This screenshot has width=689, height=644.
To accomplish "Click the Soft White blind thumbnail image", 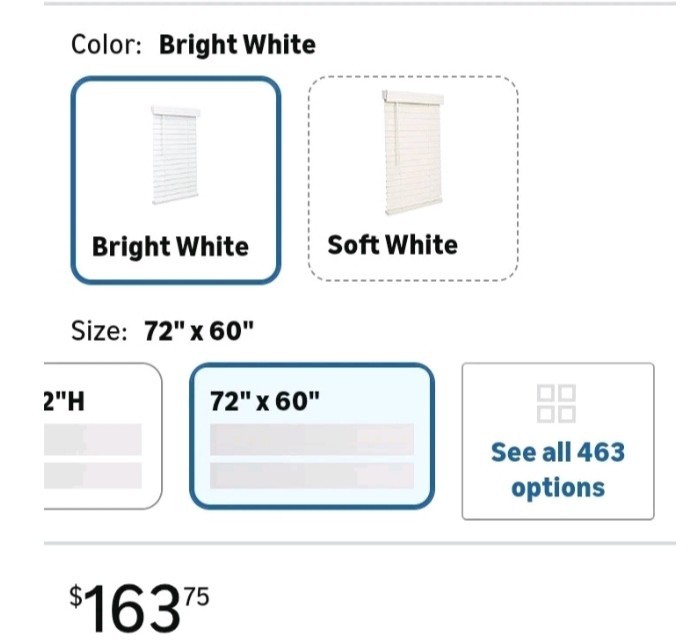I will [x=412, y=152].
